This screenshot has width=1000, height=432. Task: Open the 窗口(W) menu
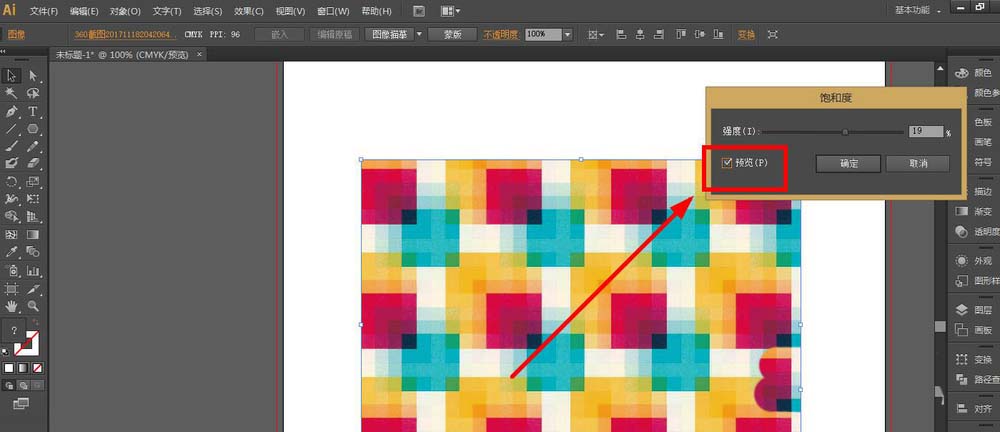(333, 11)
